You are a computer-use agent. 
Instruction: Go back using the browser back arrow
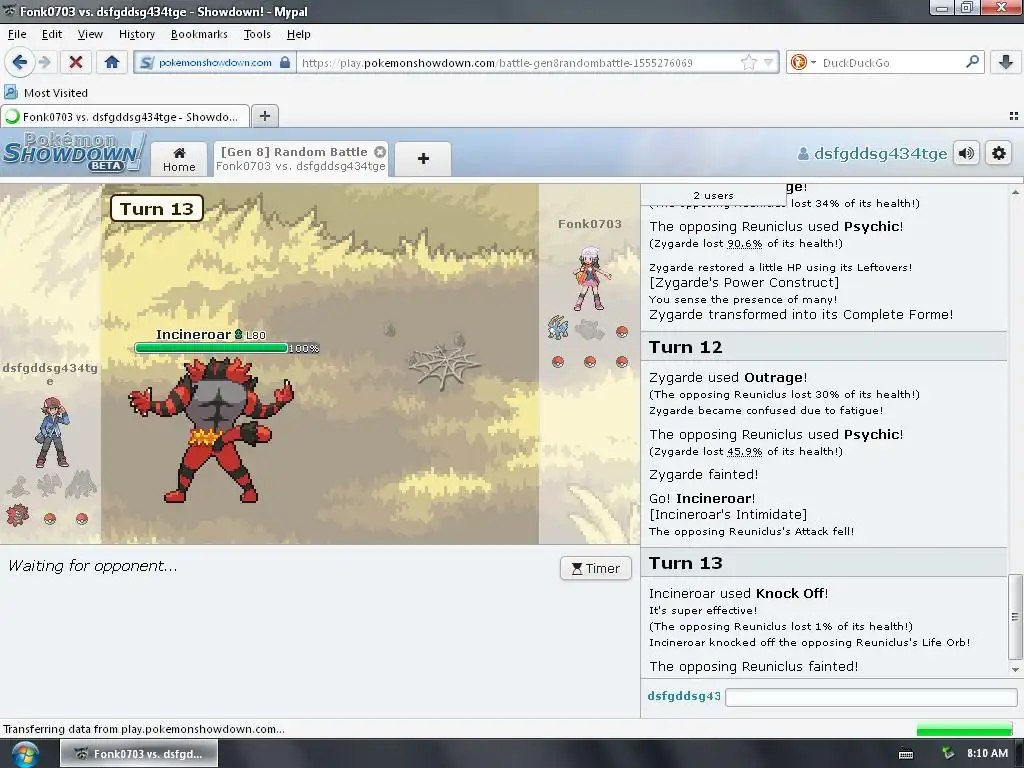tap(19, 62)
